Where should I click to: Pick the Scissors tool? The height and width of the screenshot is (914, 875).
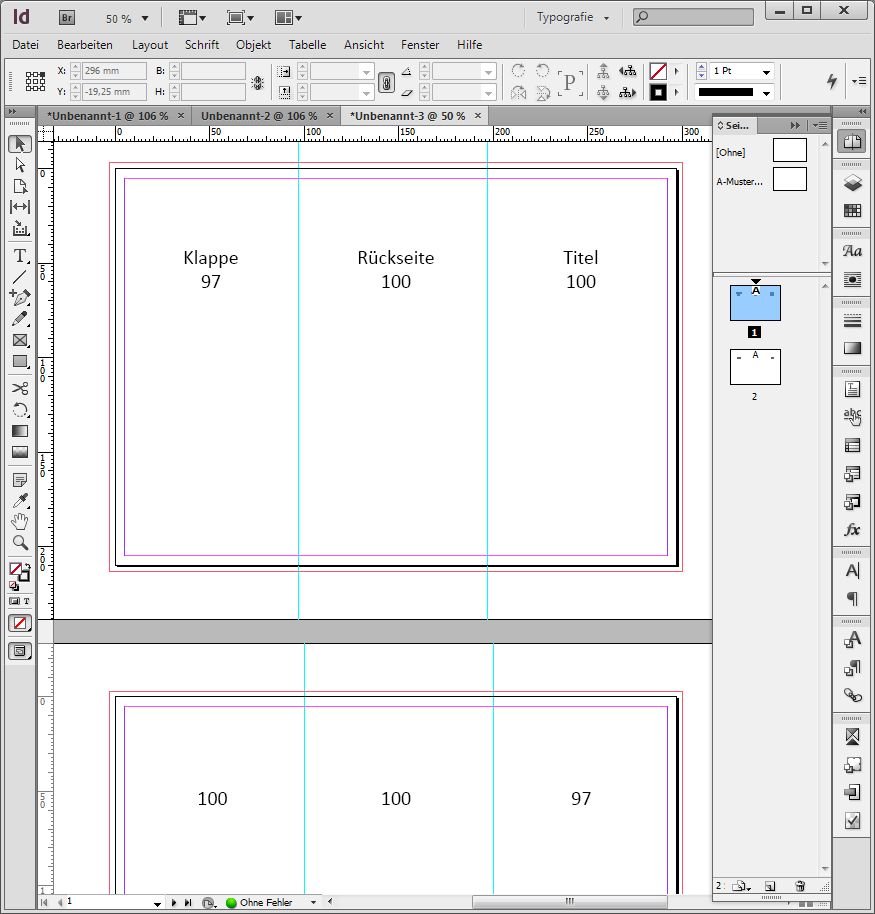coord(19,388)
